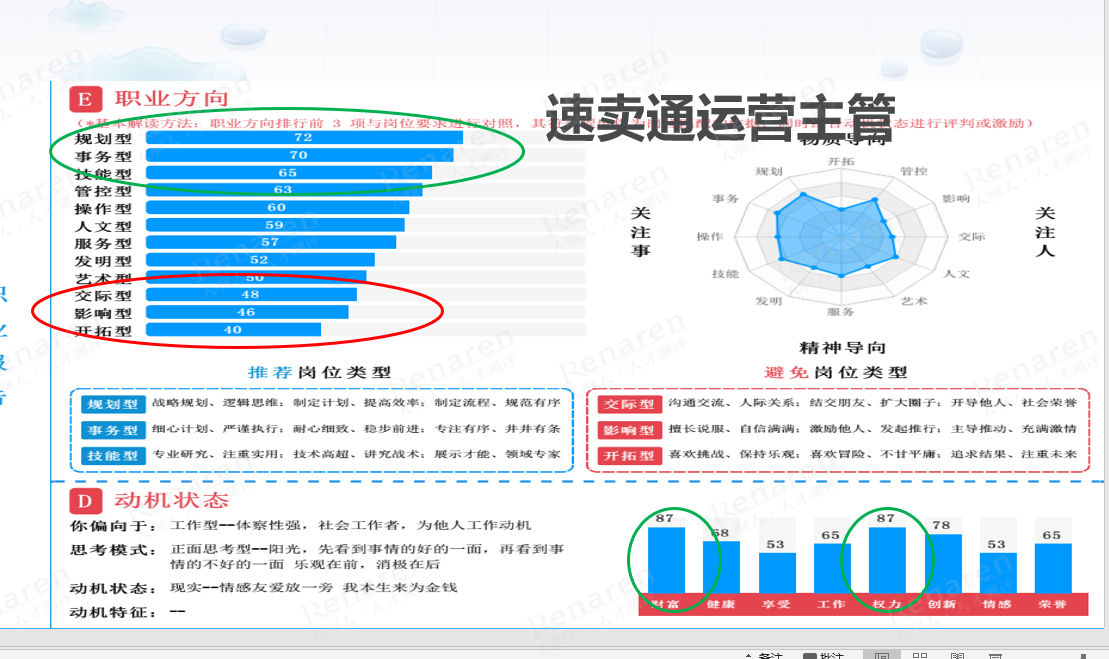Click the 发明 label on radar chart
Screen dimensions: 1109x659
769,301
